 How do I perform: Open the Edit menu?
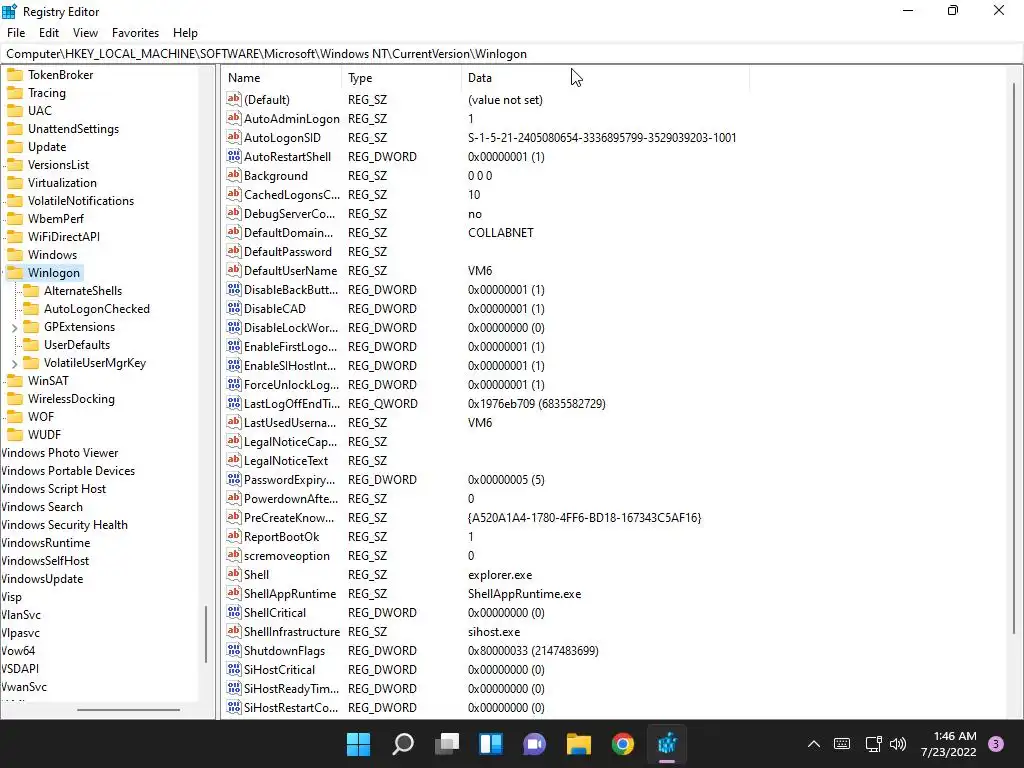(x=48, y=33)
